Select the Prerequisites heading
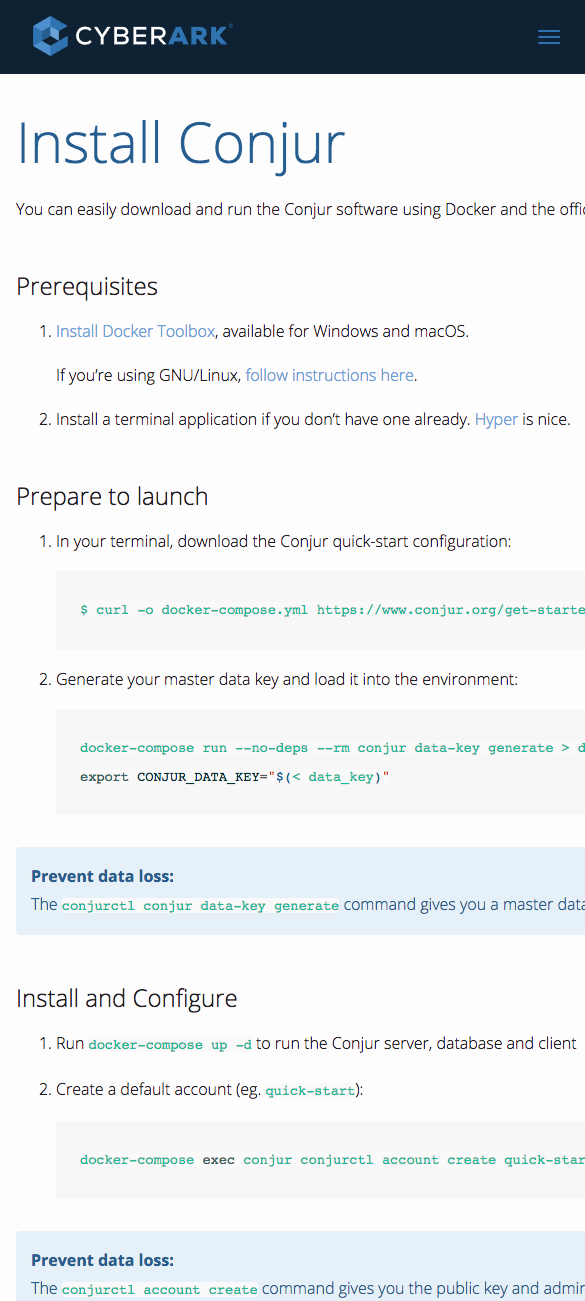The height and width of the screenshot is (1301, 585). coord(86,287)
